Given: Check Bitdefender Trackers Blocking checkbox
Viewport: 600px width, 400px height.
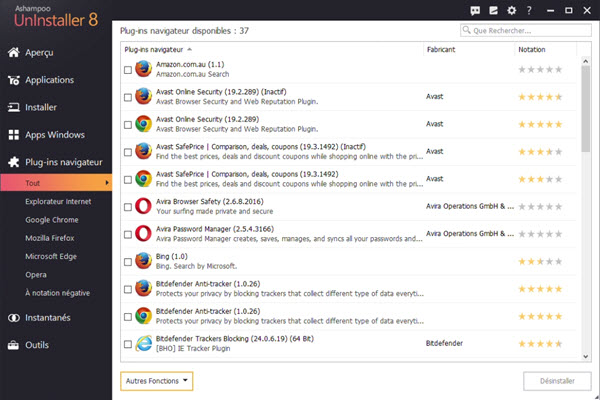Looking at the screenshot, I should click(x=128, y=344).
